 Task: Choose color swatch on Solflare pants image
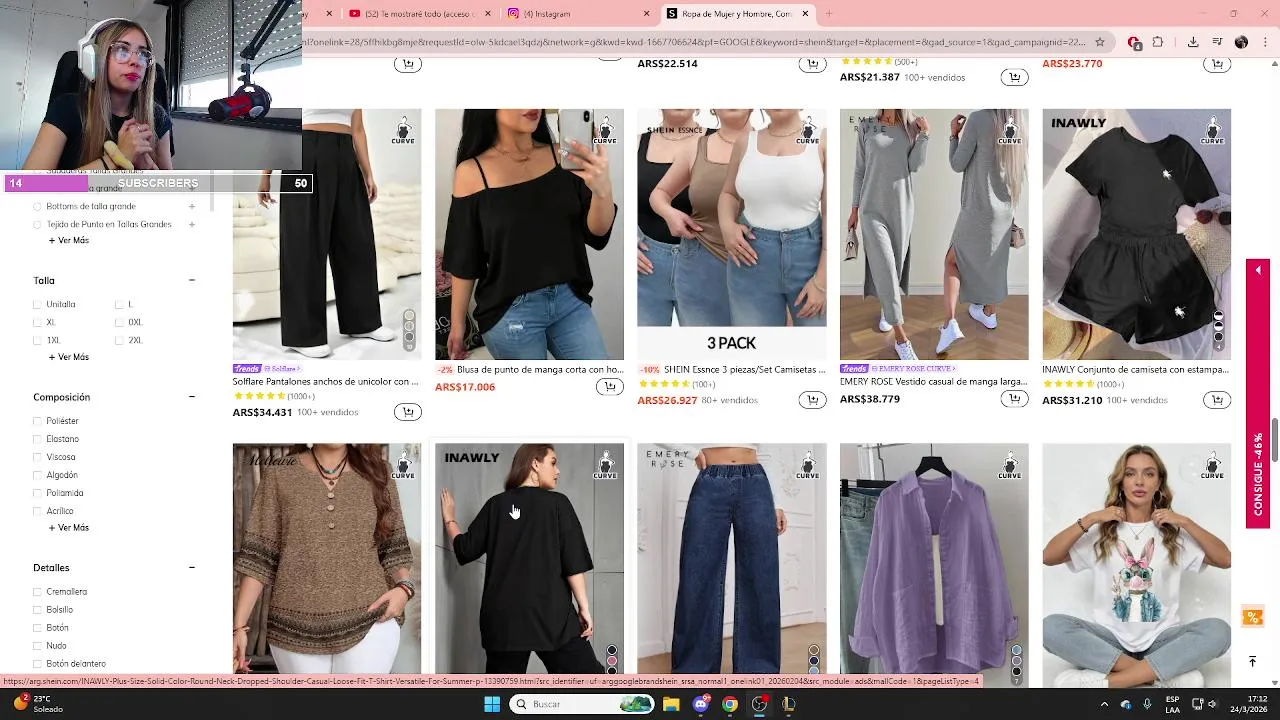(x=409, y=330)
